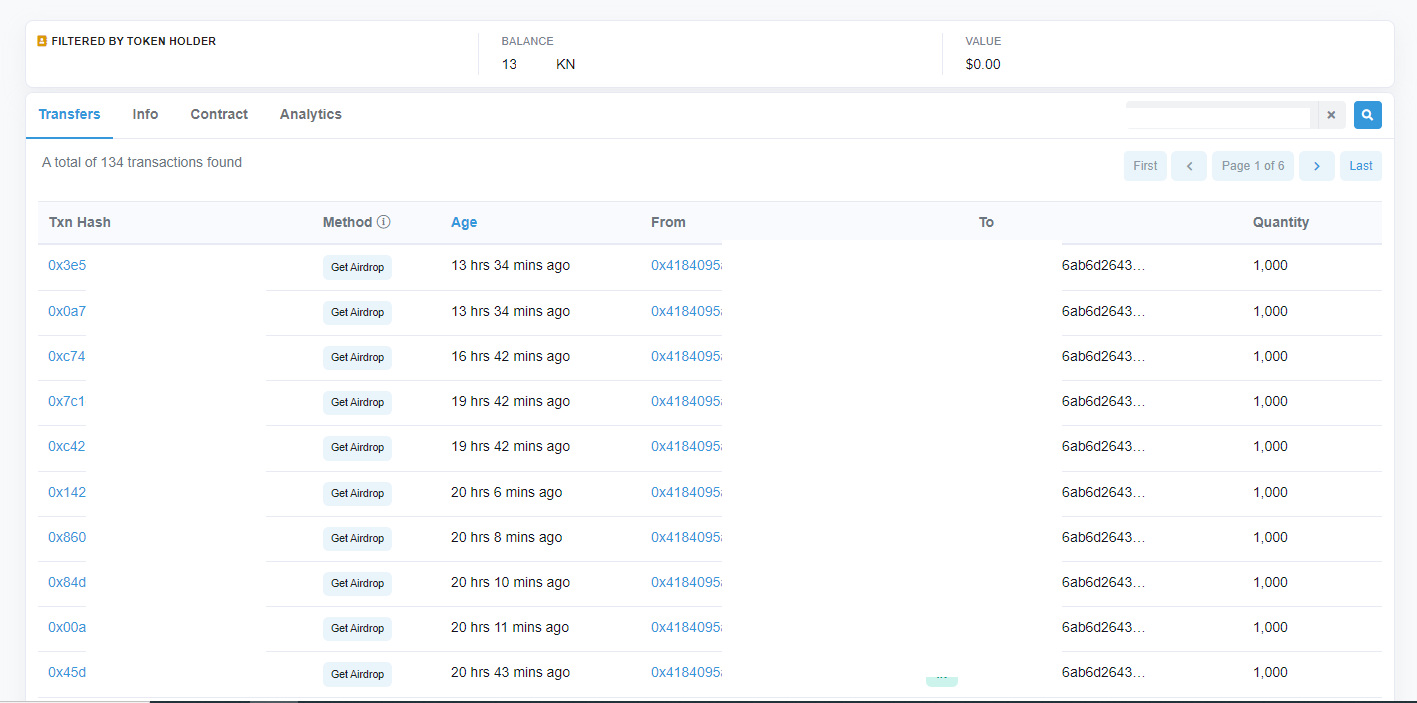Jump to the Last page
Screen dimensions: 1417x703
pyautogui.click(x=1360, y=166)
